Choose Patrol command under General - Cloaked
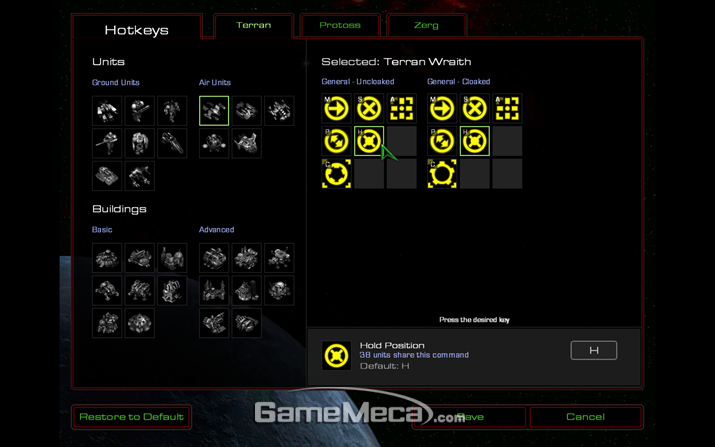Screen dimensions: 715x447 (442, 141)
